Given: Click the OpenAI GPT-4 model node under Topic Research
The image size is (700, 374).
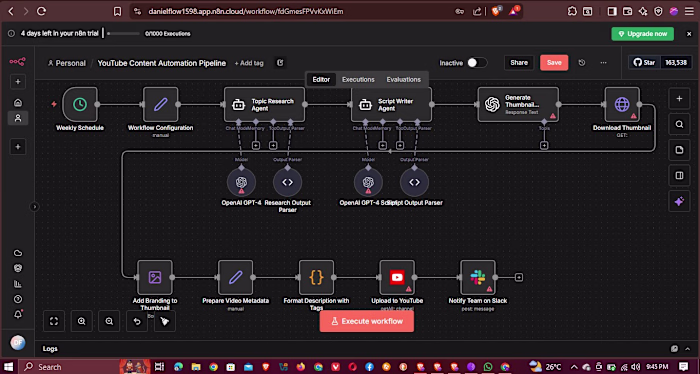Looking at the screenshot, I should [x=242, y=182].
